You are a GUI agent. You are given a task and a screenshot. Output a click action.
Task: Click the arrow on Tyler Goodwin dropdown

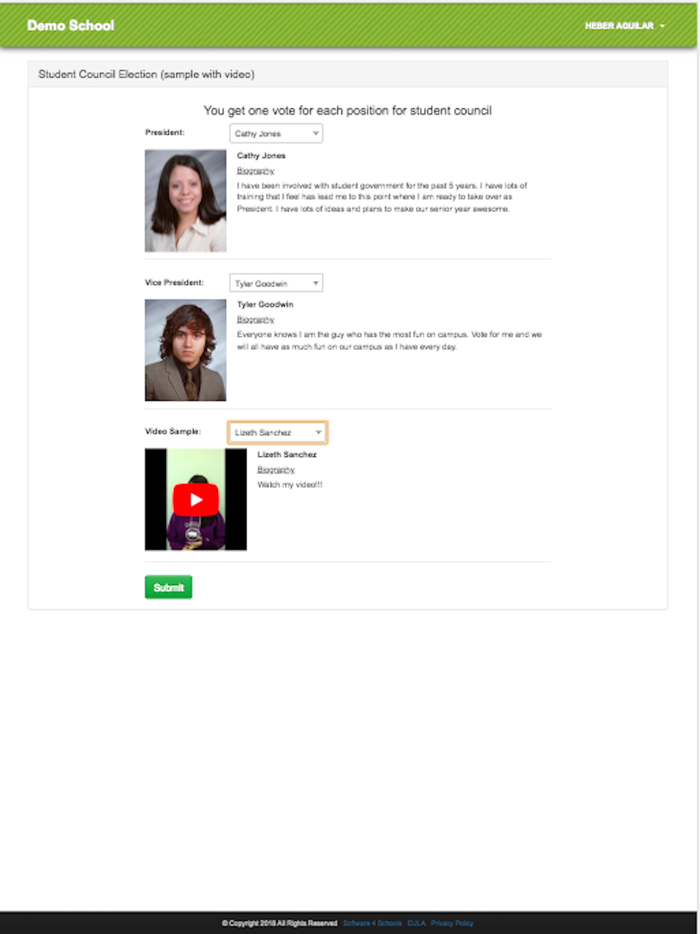315,283
